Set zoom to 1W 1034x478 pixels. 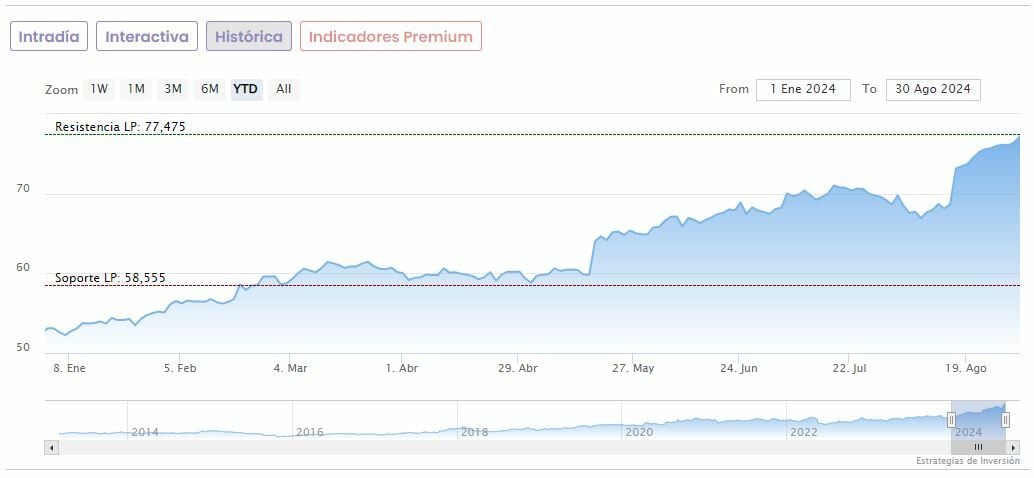[99, 89]
